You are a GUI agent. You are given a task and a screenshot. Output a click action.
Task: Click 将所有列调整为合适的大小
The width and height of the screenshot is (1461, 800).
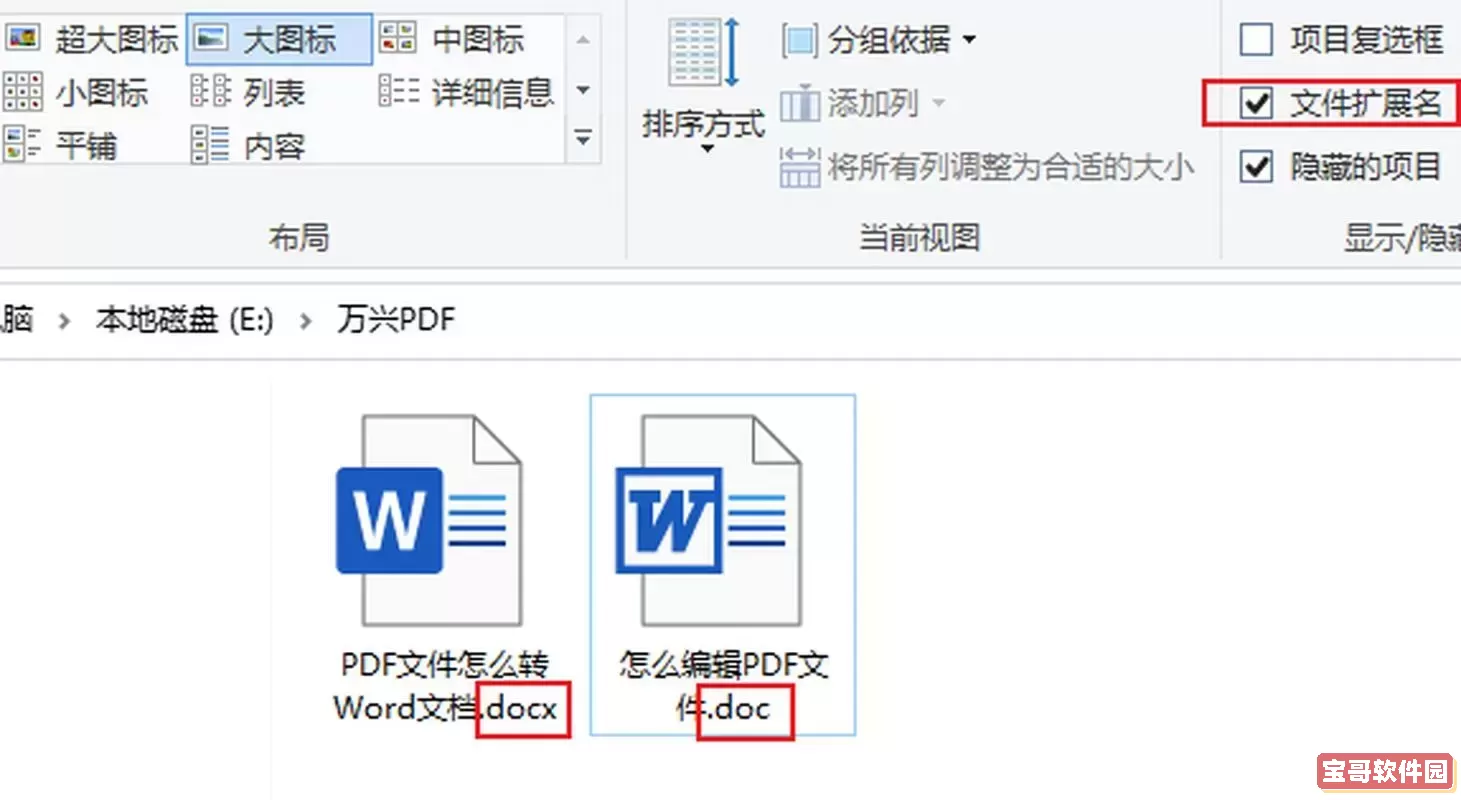click(x=987, y=167)
